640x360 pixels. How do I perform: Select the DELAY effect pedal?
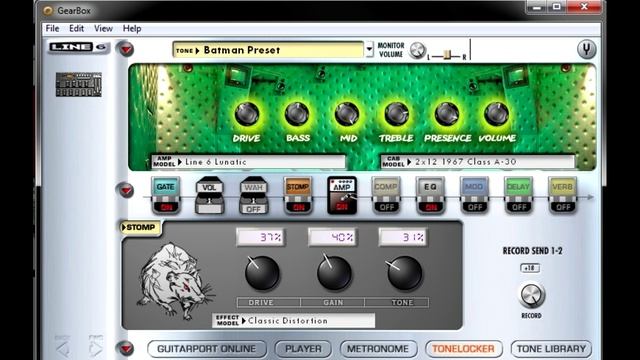pyautogui.click(x=518, y=196)
